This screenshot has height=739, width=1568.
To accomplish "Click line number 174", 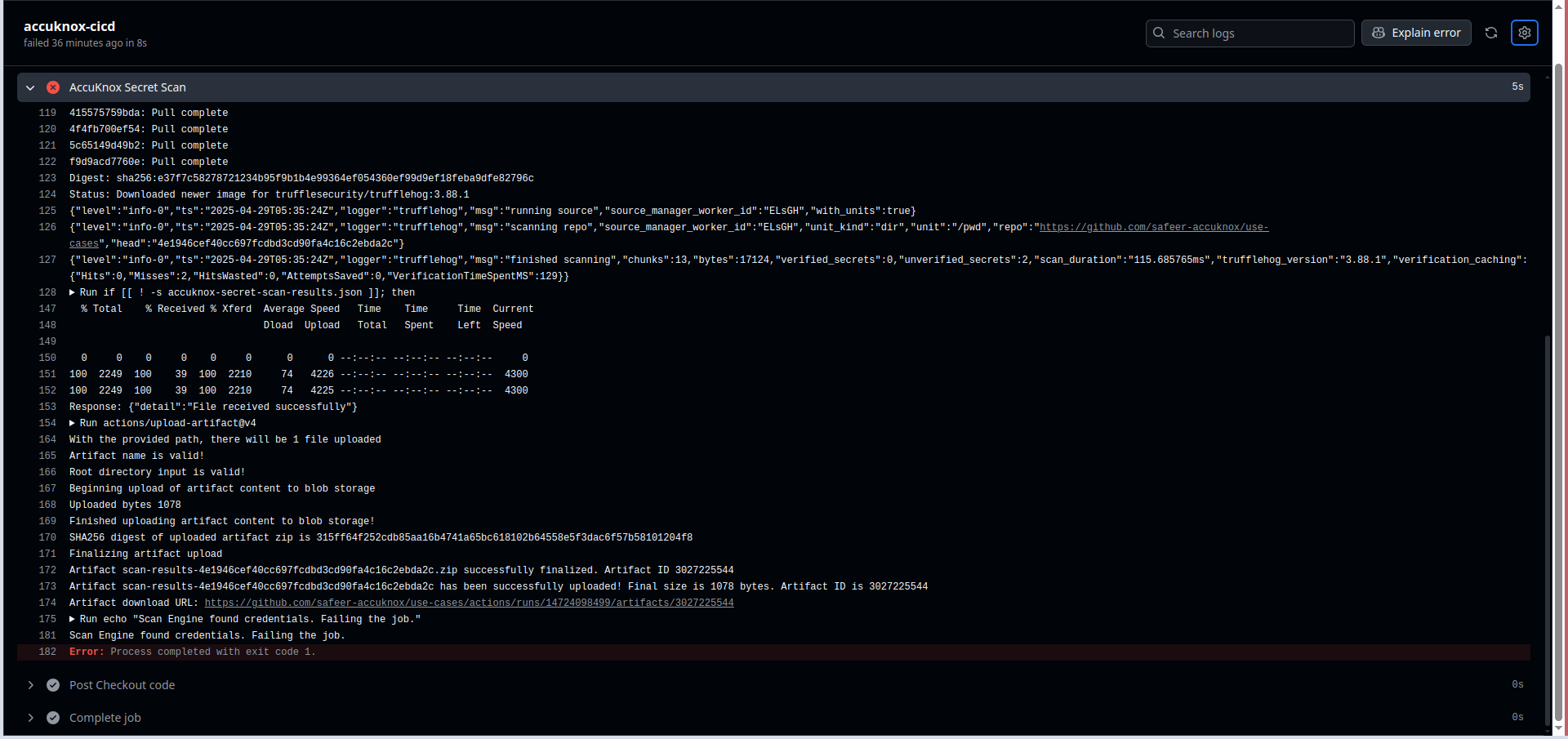I will (x=47, y=603).
